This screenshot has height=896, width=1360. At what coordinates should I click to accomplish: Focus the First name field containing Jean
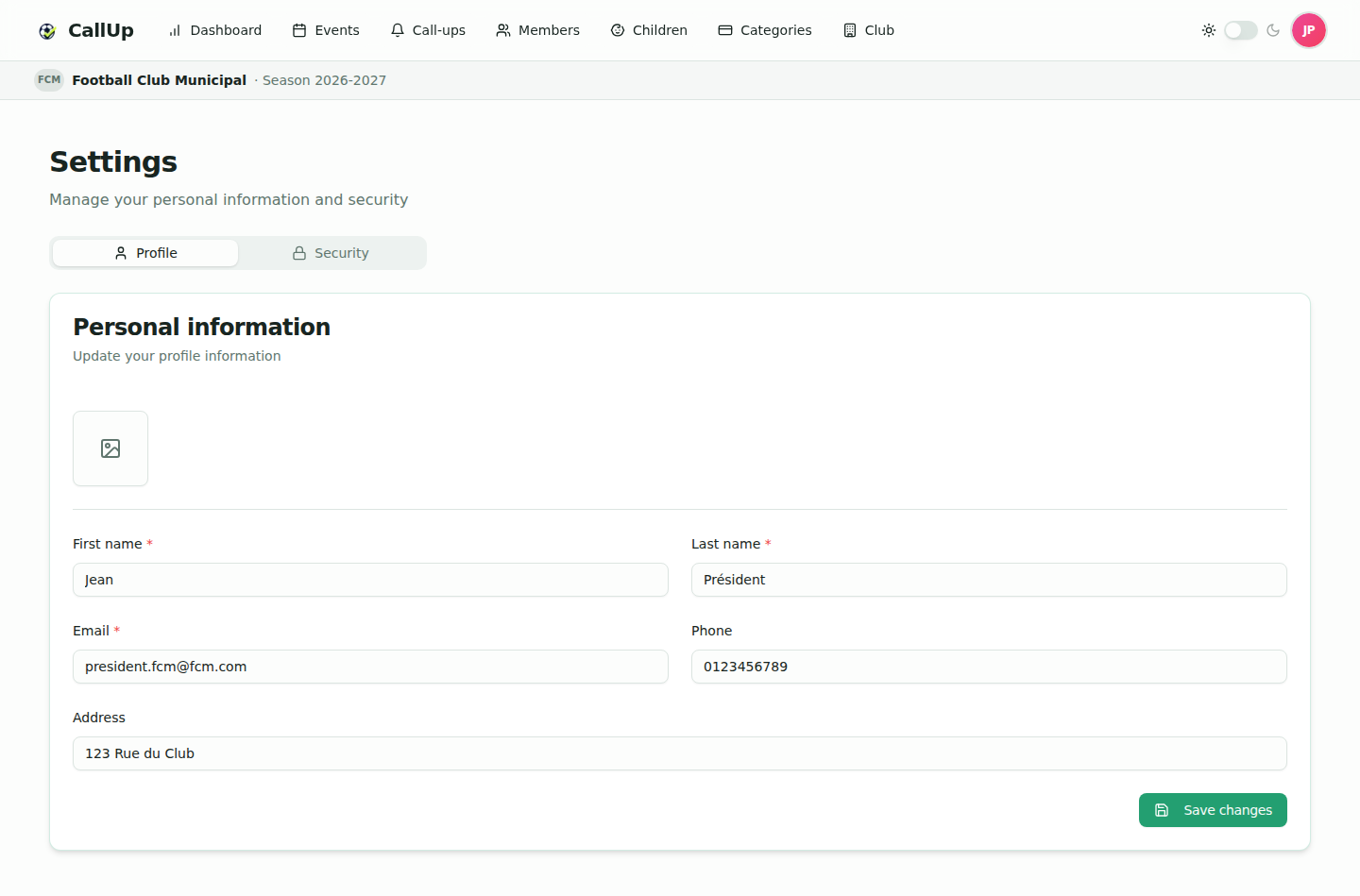point(370,580)
